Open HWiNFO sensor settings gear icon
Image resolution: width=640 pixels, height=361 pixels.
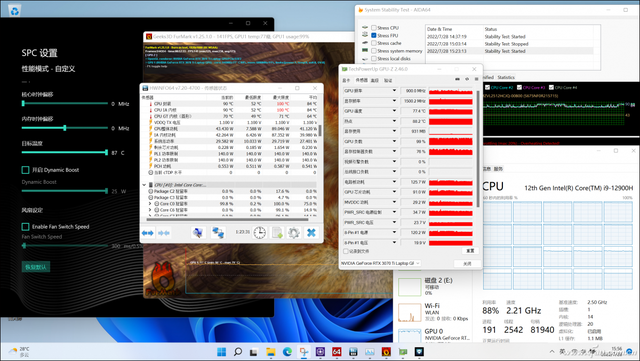coord(293,233)
